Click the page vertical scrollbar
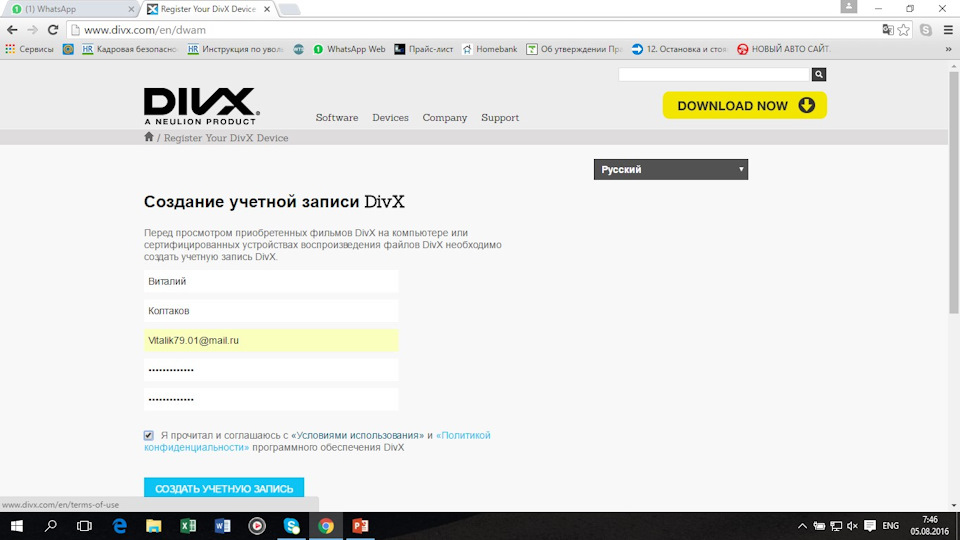 click(x=954, y=195)
